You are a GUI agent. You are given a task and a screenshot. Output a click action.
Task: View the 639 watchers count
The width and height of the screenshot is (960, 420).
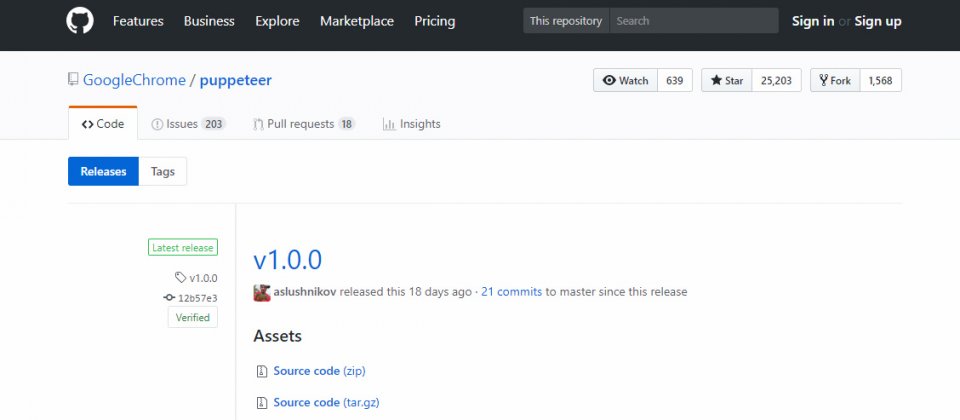point(675,80)
